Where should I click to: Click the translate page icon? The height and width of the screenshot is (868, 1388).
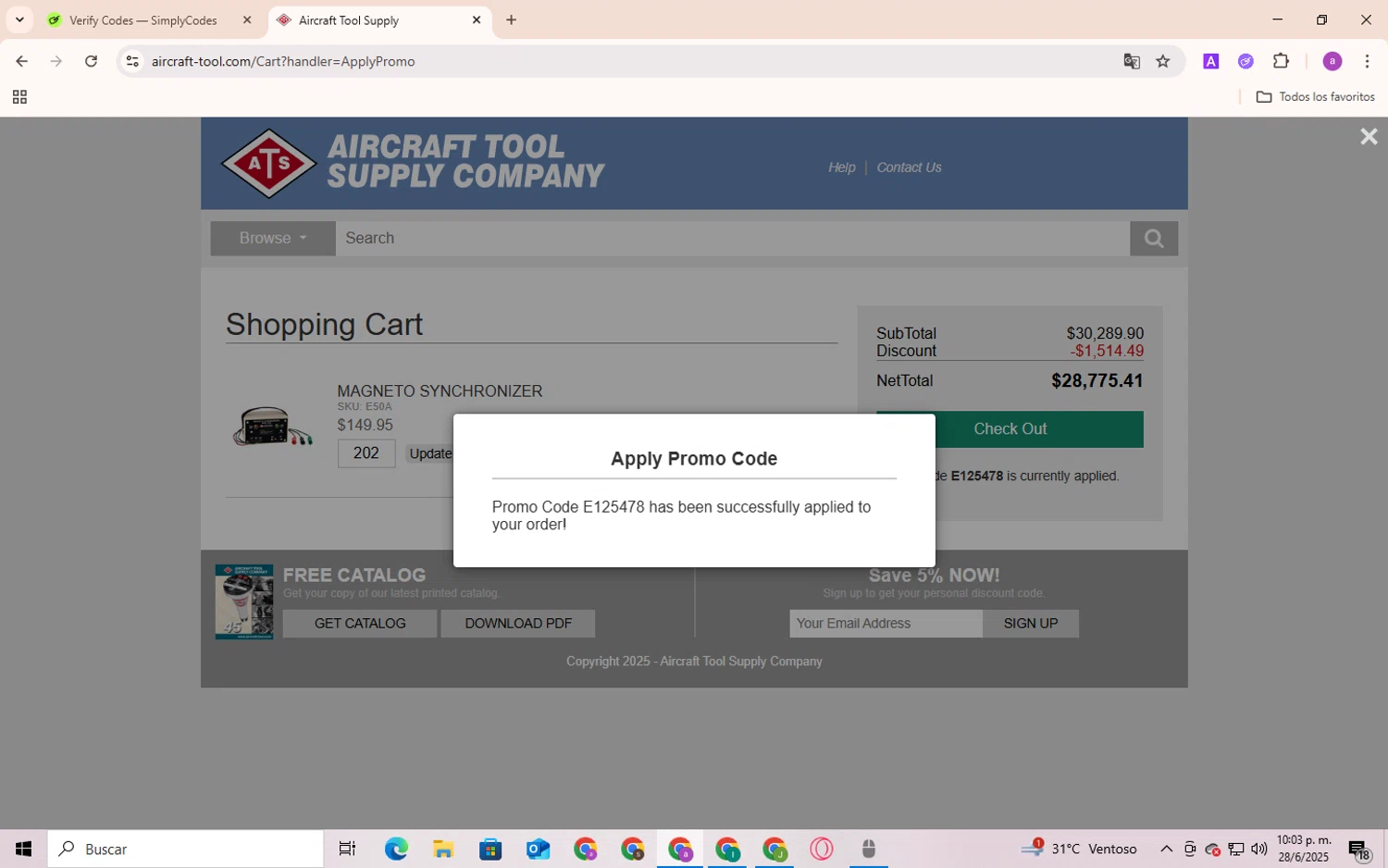[1132, 61]
